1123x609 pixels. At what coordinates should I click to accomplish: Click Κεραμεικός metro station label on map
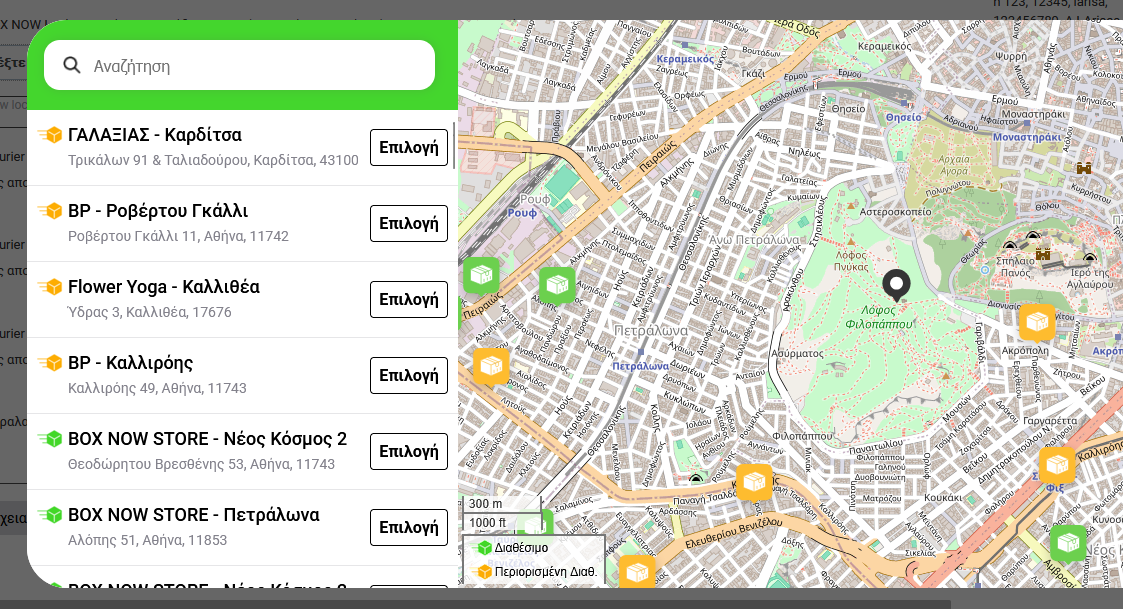tap(685, 59)
